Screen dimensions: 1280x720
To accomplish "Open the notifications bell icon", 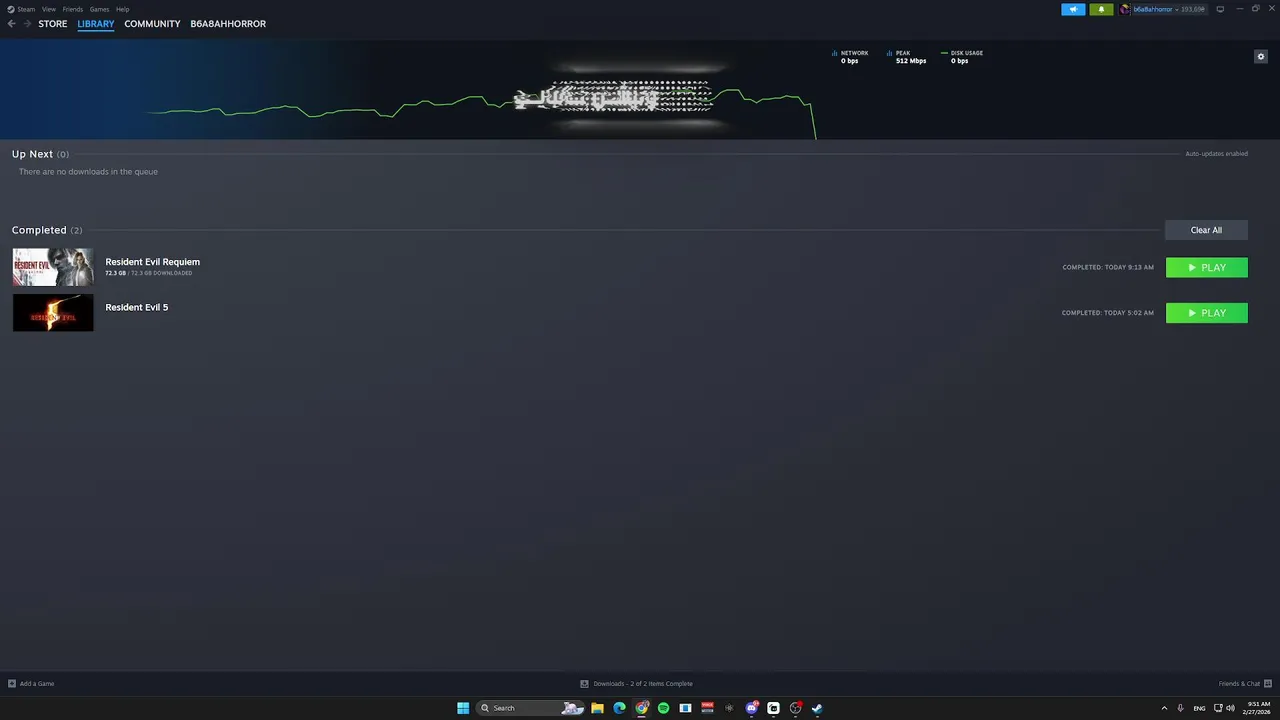I will 1101,9.
